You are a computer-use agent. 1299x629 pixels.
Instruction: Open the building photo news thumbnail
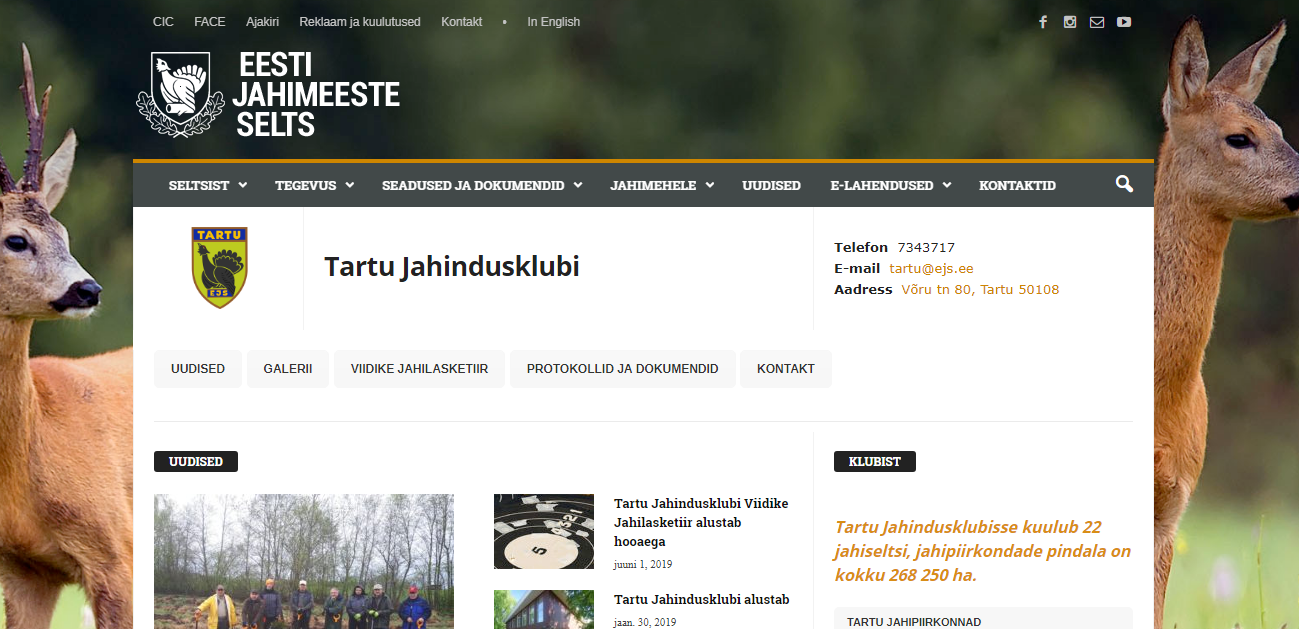[544, 609]
